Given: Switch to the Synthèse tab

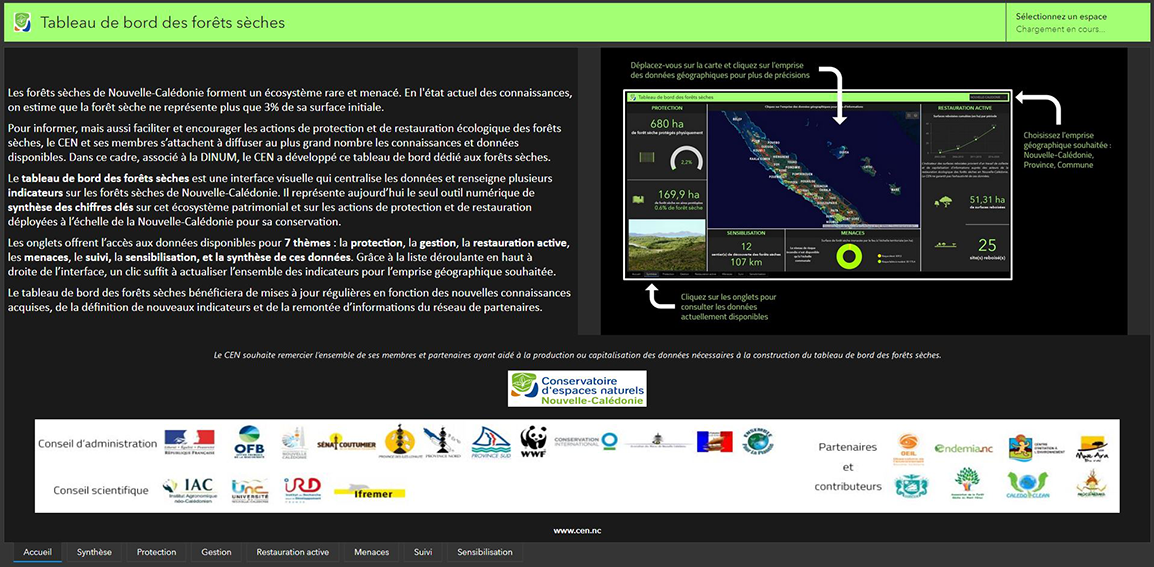Looking at the screenshot, I should (94, 552).
